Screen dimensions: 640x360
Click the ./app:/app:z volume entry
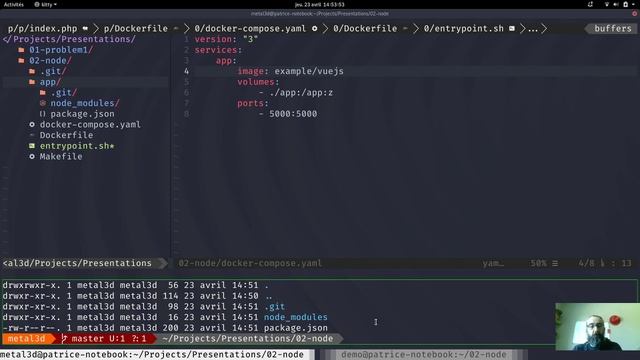(x=301, y=92)
